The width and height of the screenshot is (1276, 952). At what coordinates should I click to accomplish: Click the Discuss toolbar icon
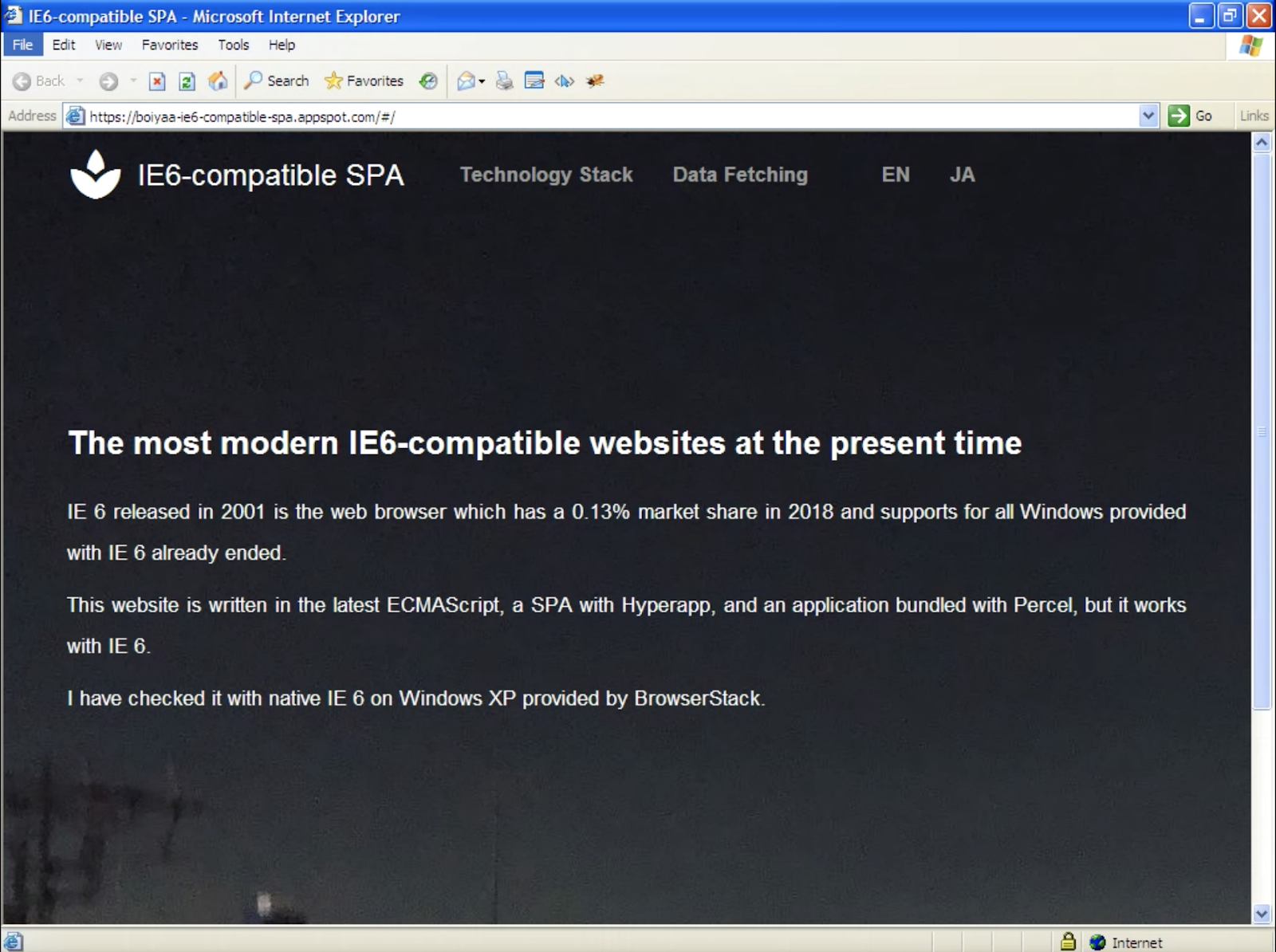pos(565,81)
